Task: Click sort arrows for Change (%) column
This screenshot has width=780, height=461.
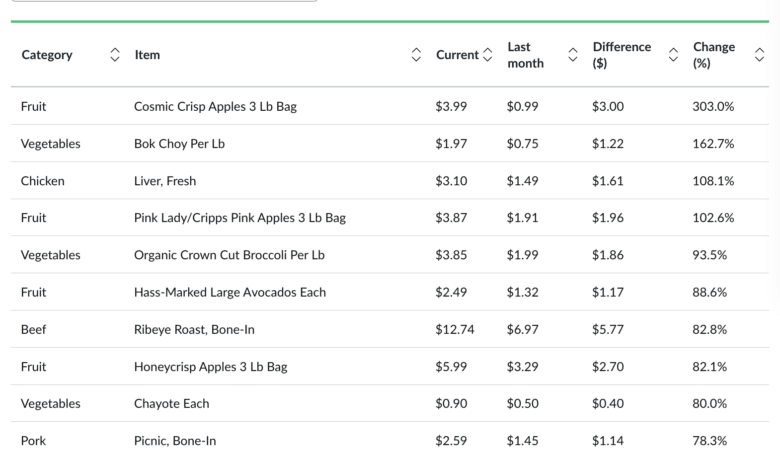Action: coord(759,55)
